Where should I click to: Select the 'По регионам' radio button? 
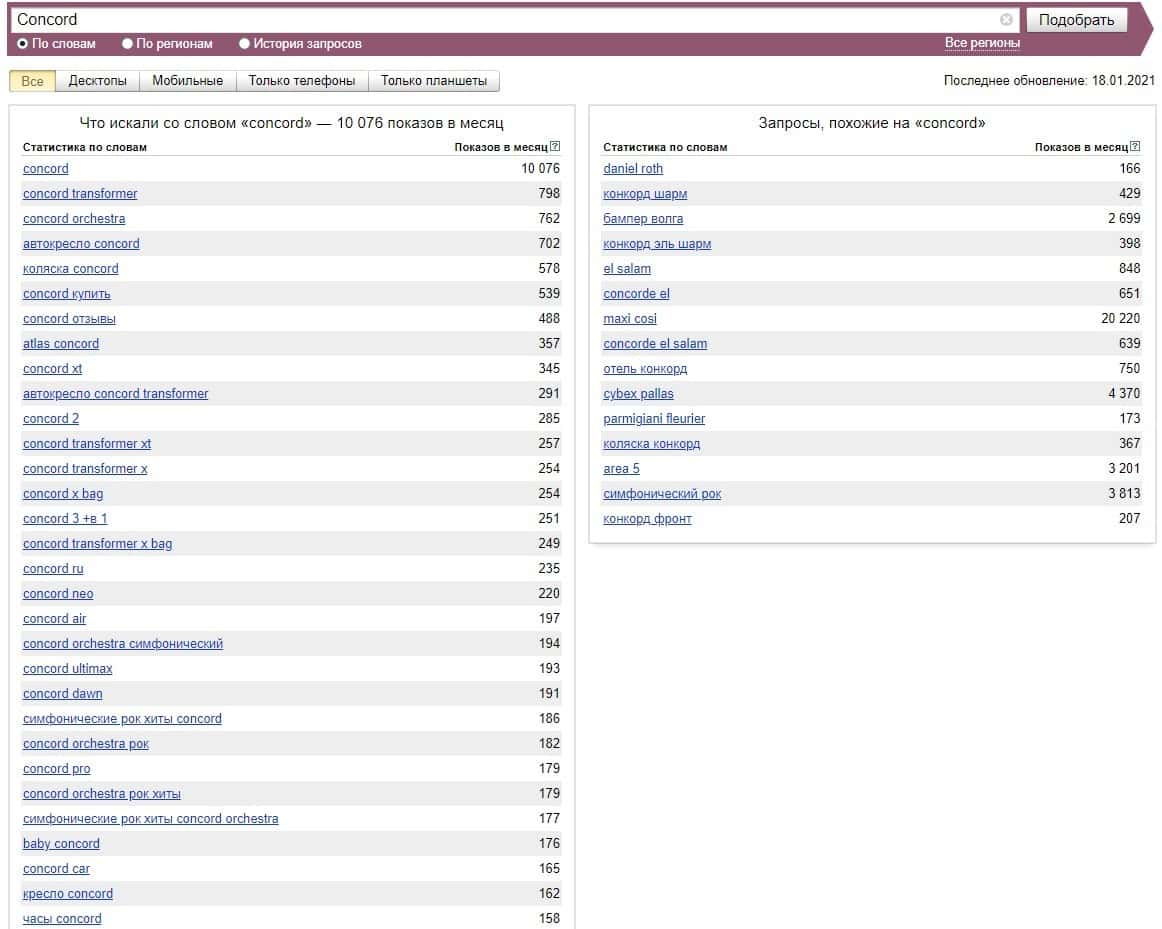(x=127, y=44)
